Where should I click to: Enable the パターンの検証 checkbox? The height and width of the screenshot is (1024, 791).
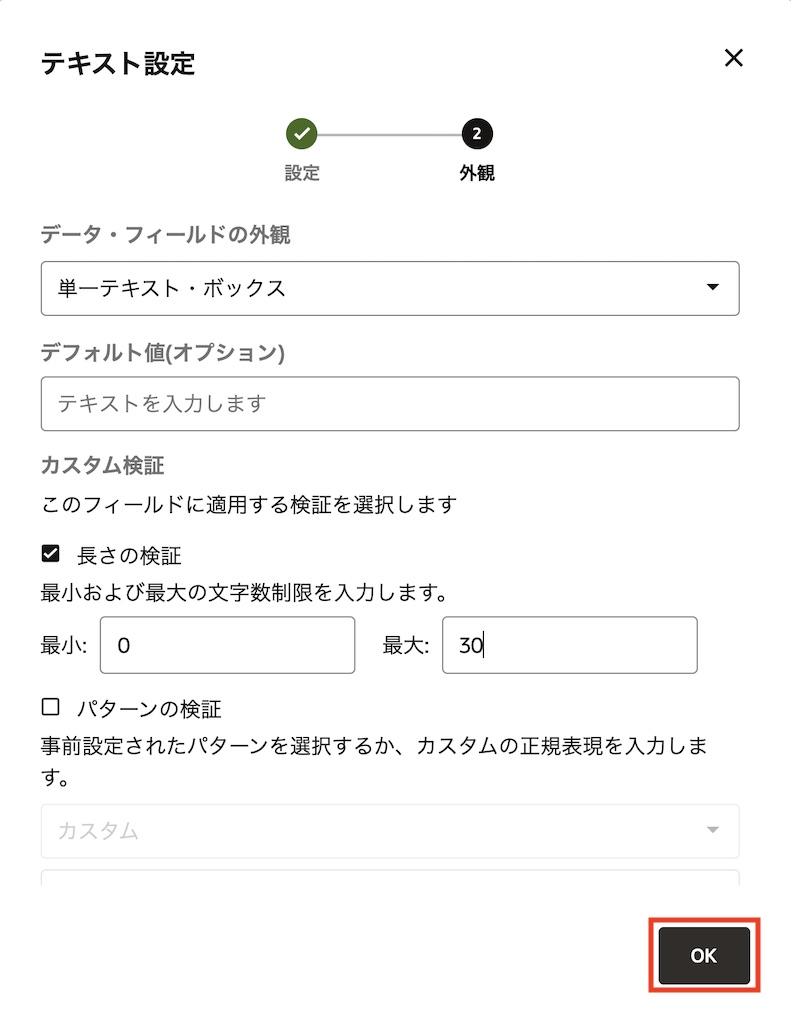coord(49,708)
